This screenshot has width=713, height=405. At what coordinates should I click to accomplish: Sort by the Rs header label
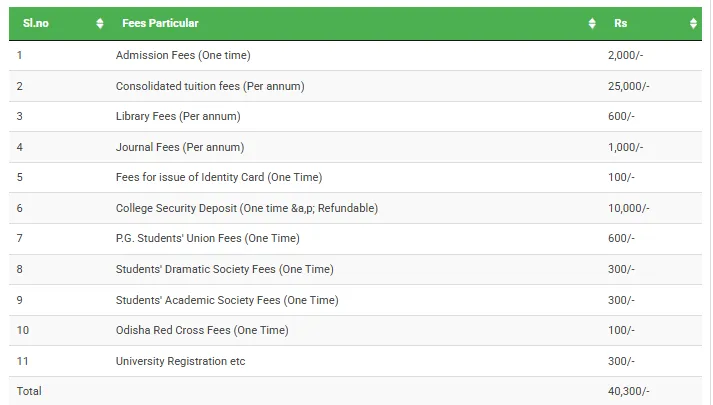620,23
